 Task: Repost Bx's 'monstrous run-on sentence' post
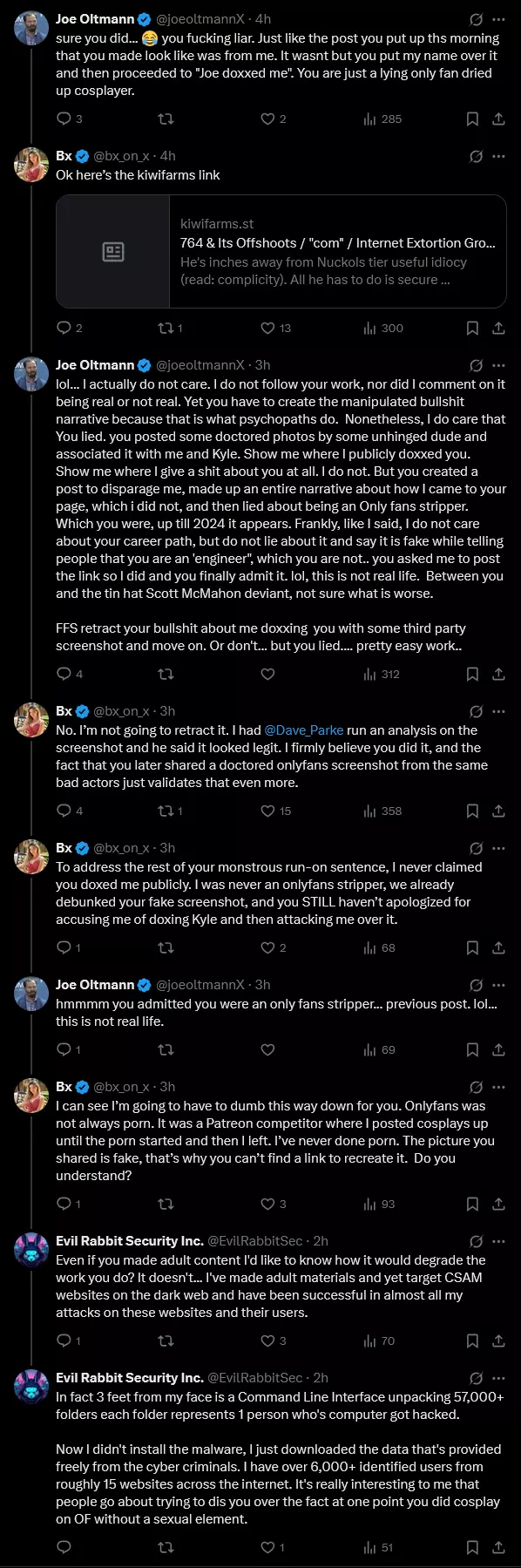coord(165,947)
